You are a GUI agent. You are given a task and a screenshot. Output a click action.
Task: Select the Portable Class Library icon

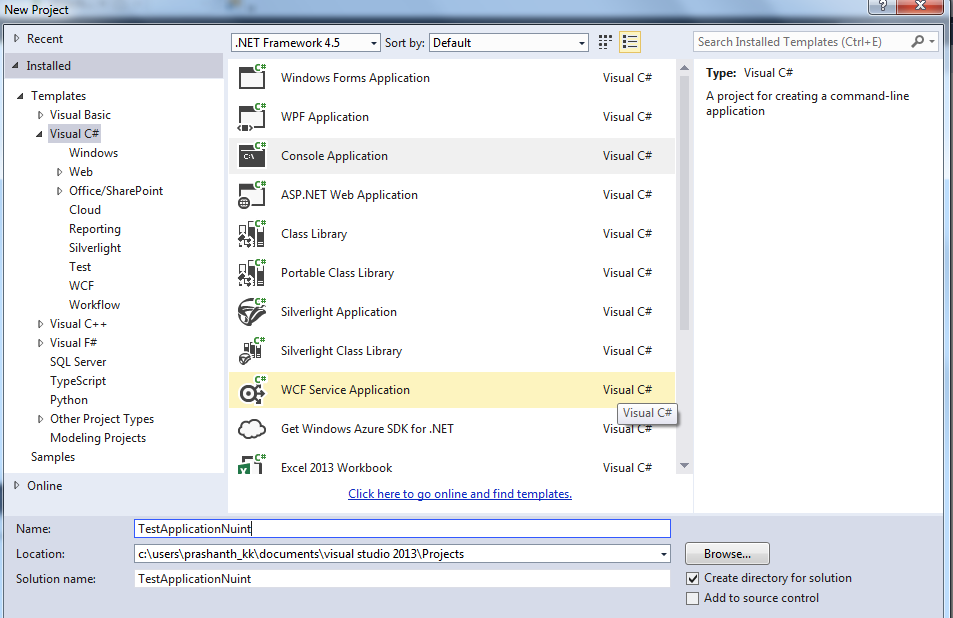click(252, 273)
